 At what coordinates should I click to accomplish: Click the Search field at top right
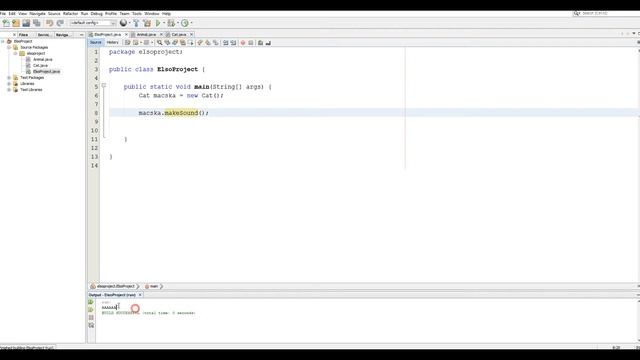click(608, 13)
